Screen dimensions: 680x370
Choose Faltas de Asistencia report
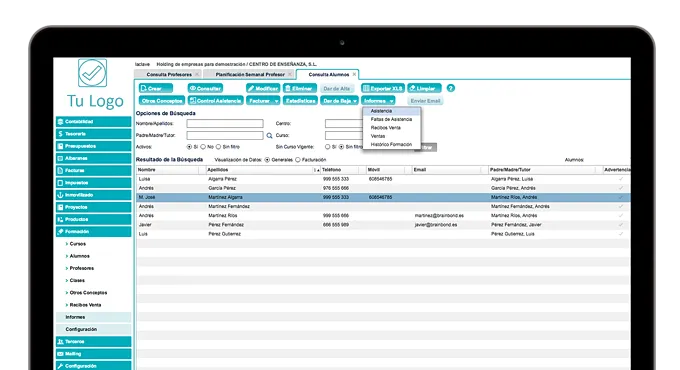coord(392,119)
